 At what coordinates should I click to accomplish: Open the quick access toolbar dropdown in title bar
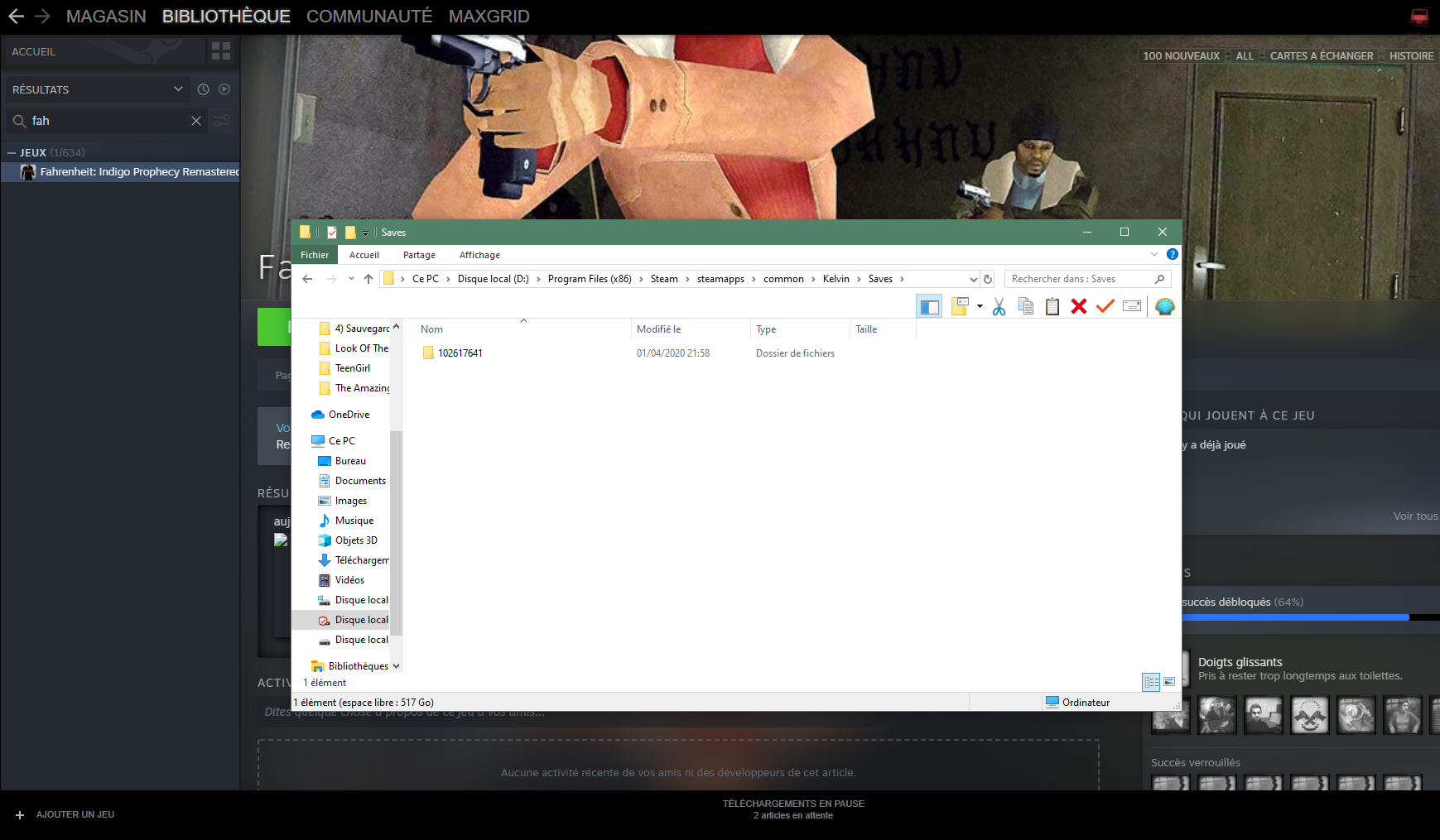pyautogui.click(x=365, y=233)
